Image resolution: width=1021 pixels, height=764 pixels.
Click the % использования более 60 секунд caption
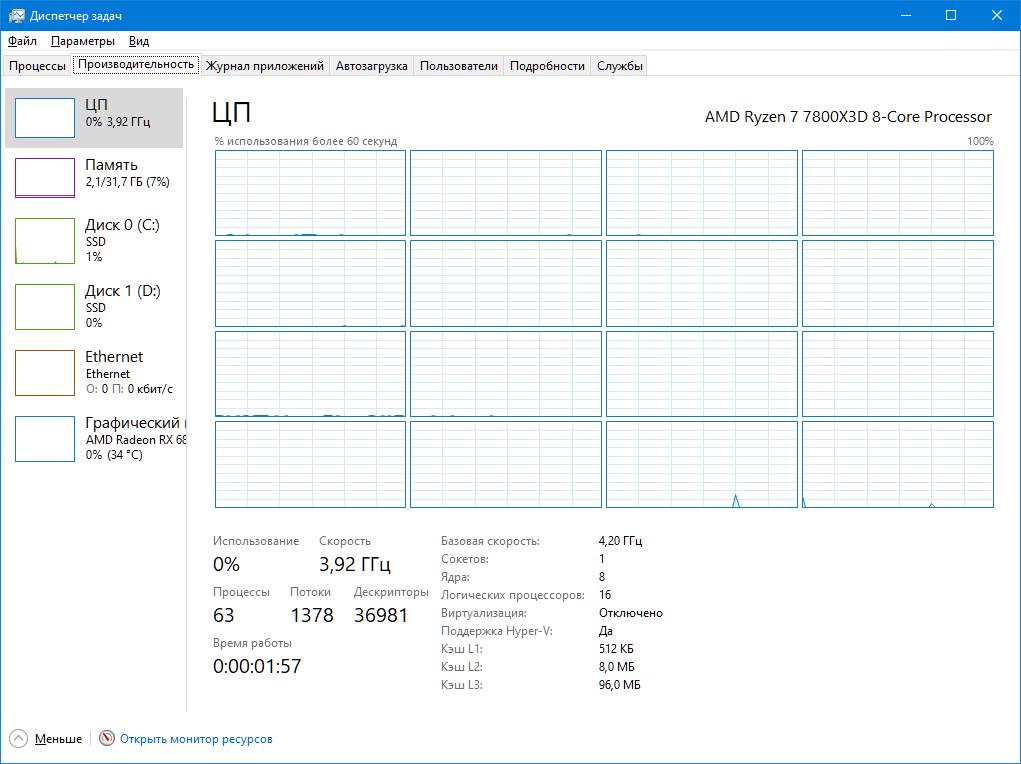pos(305,141)
